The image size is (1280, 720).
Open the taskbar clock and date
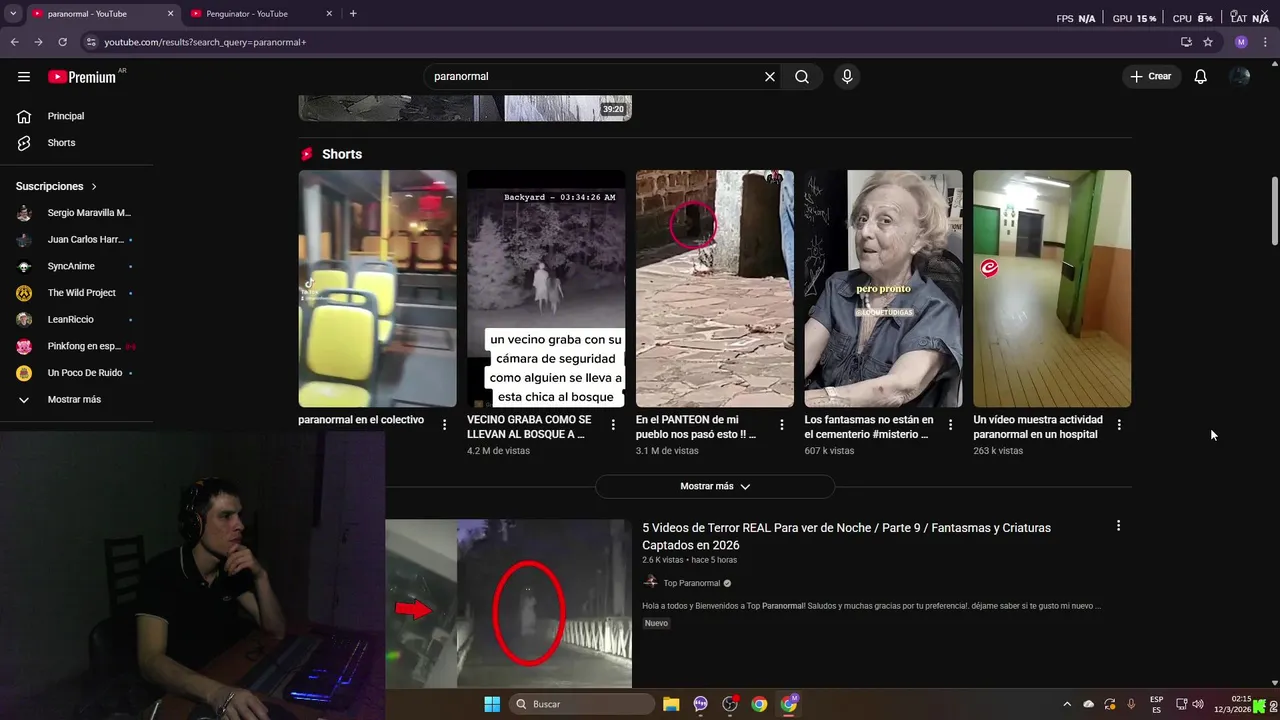click(1232, 704)
